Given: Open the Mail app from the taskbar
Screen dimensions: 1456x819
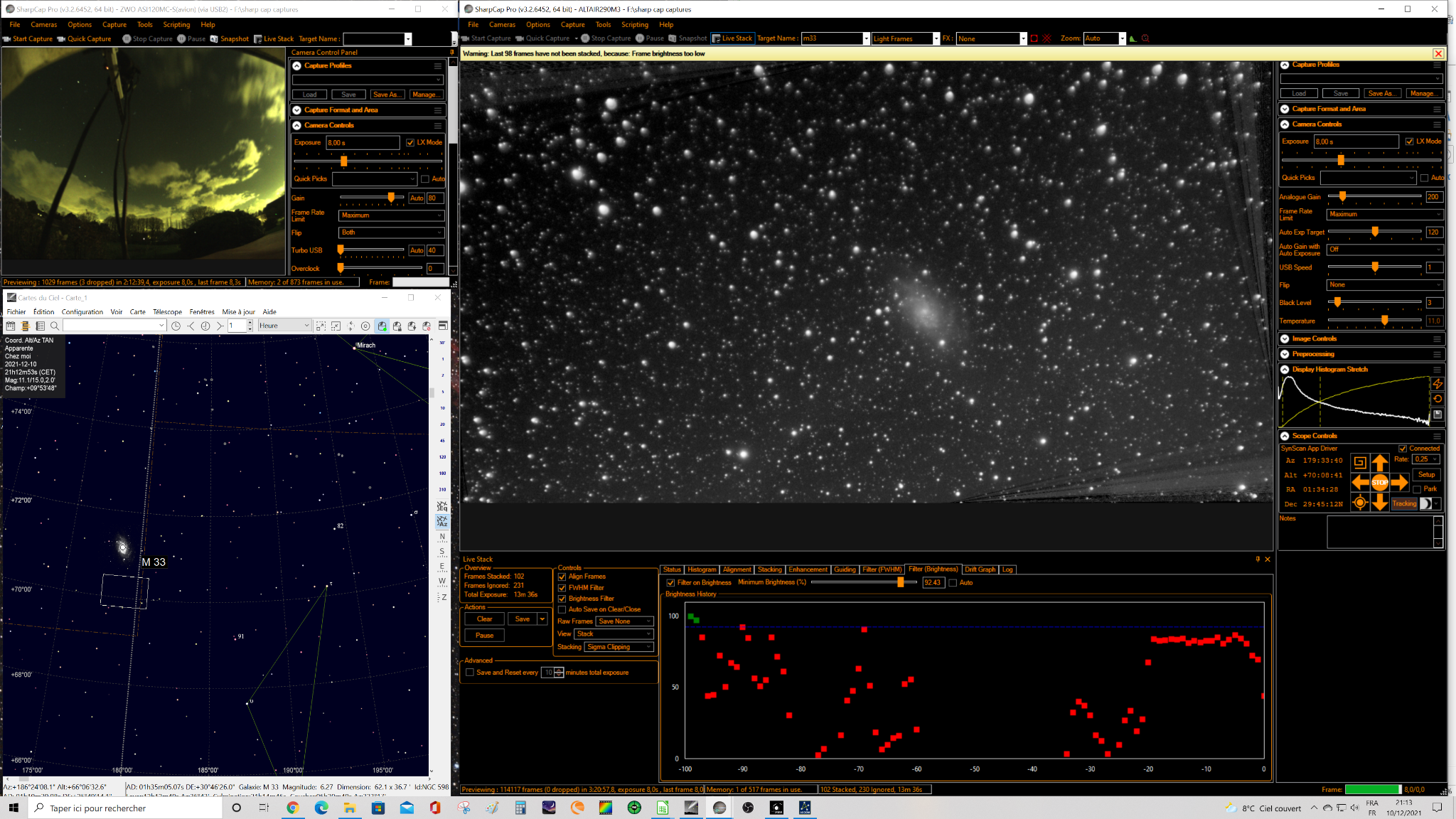Looking at the screenshot, I should [x=407, y=808].
